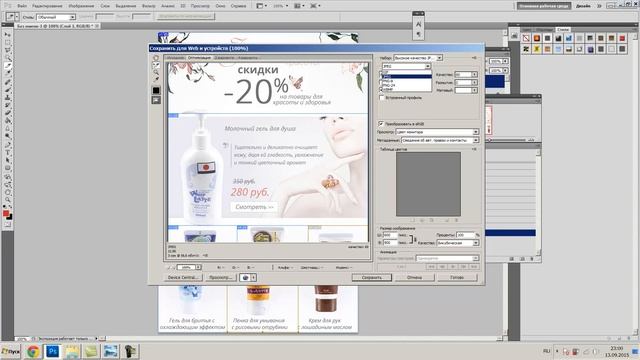Open the Metadata (Метаданные) dropdown
This screenshot has height=360, width=640.
point(440,140)
